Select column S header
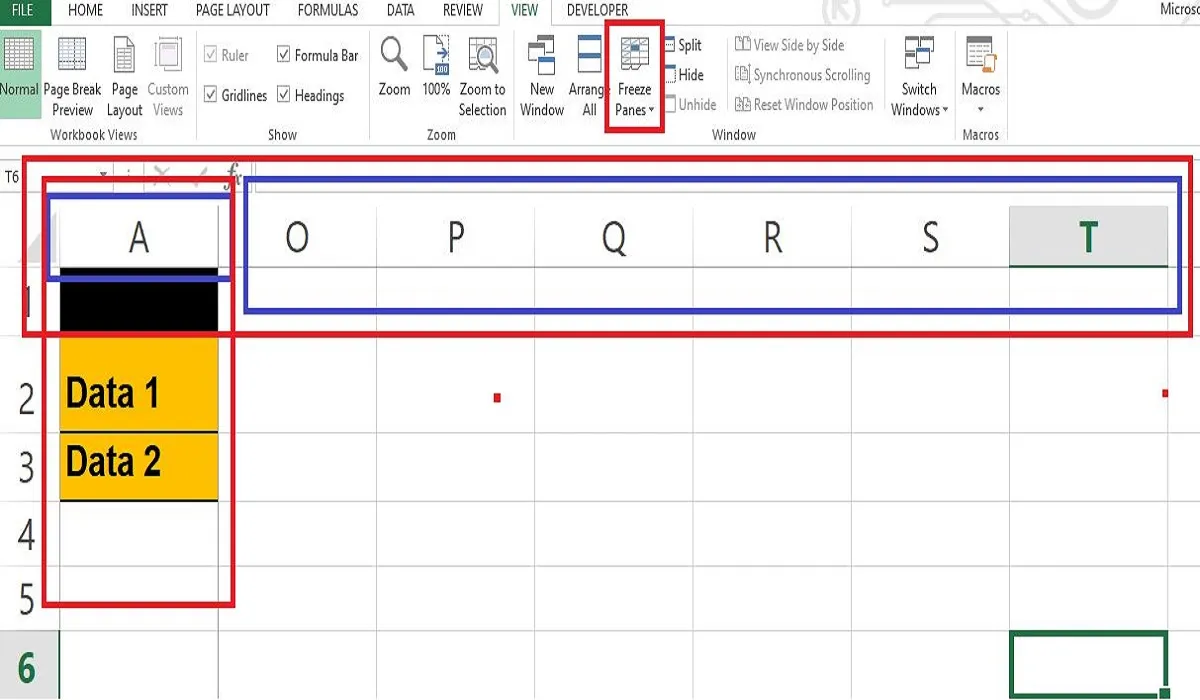 click(x=930, y=237)
